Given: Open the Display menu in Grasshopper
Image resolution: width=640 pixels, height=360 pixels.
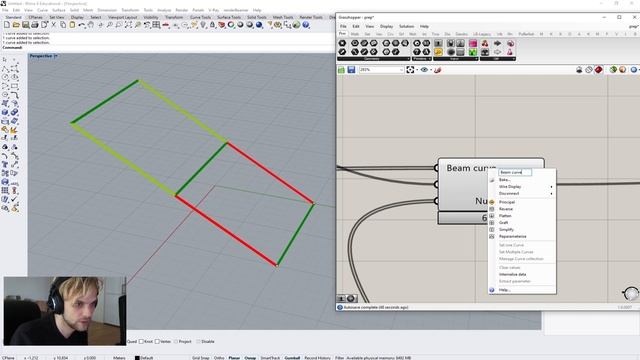Looking at the screenshot, I should (386, 26).
